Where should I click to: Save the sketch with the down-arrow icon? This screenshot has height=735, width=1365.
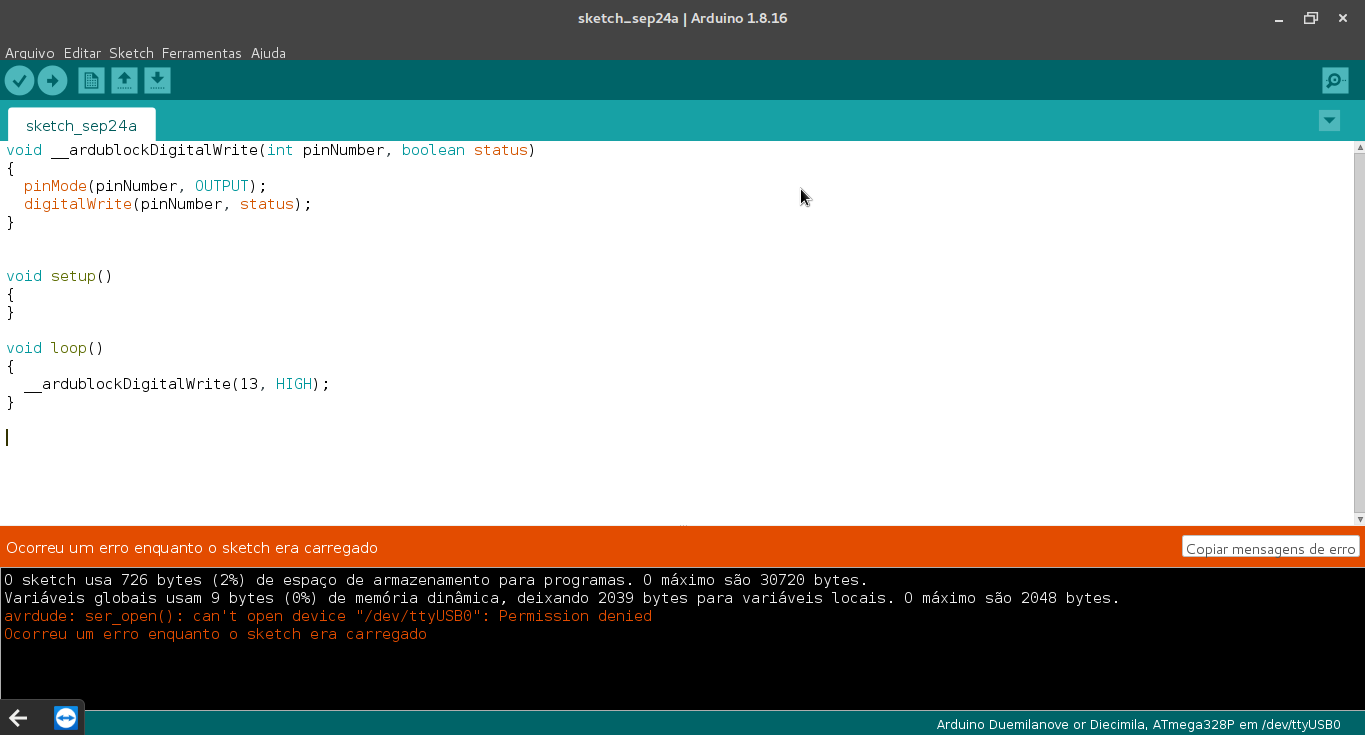[x=157, y=81]
